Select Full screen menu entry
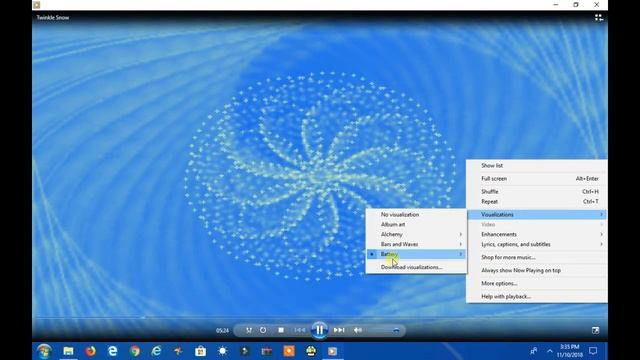 click(537, 179)
